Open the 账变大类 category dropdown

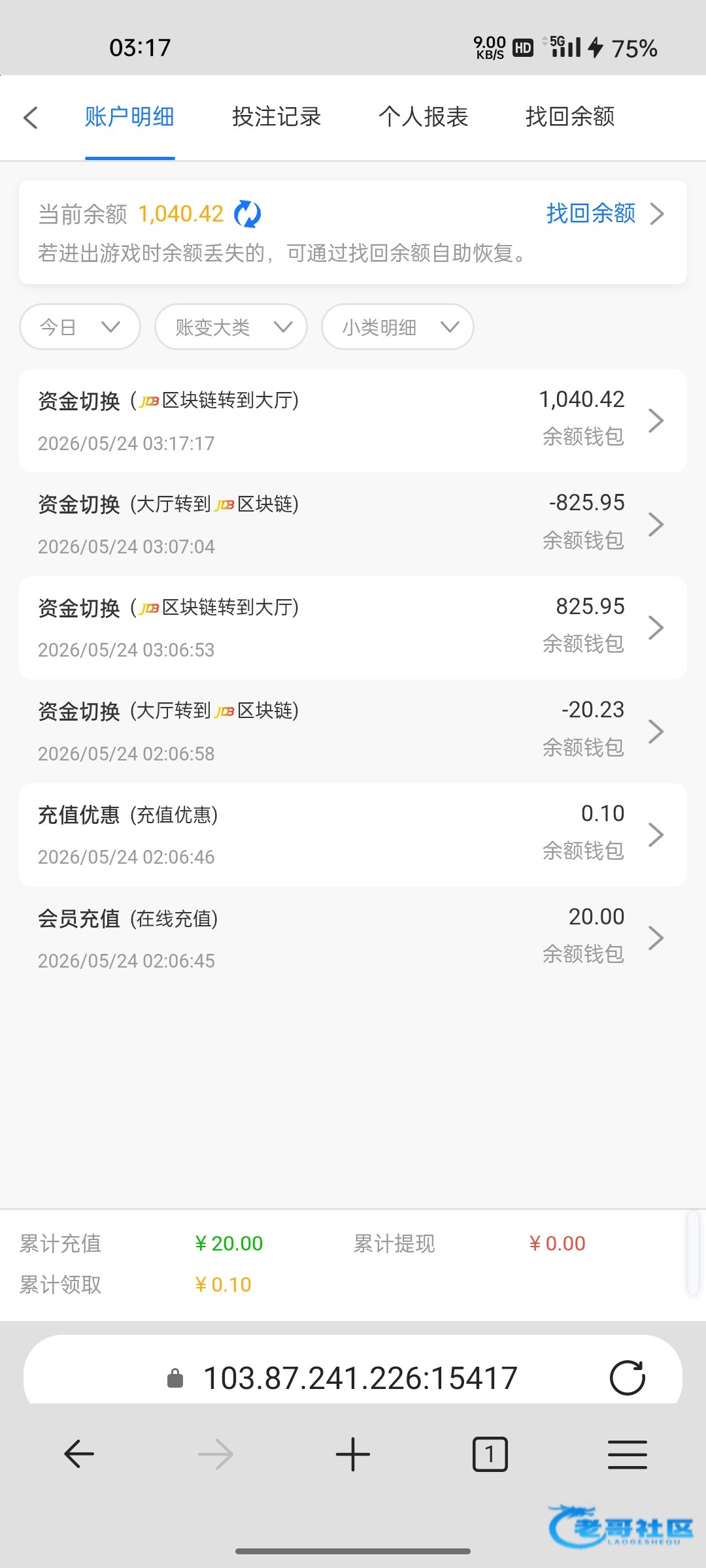[231, 327]
